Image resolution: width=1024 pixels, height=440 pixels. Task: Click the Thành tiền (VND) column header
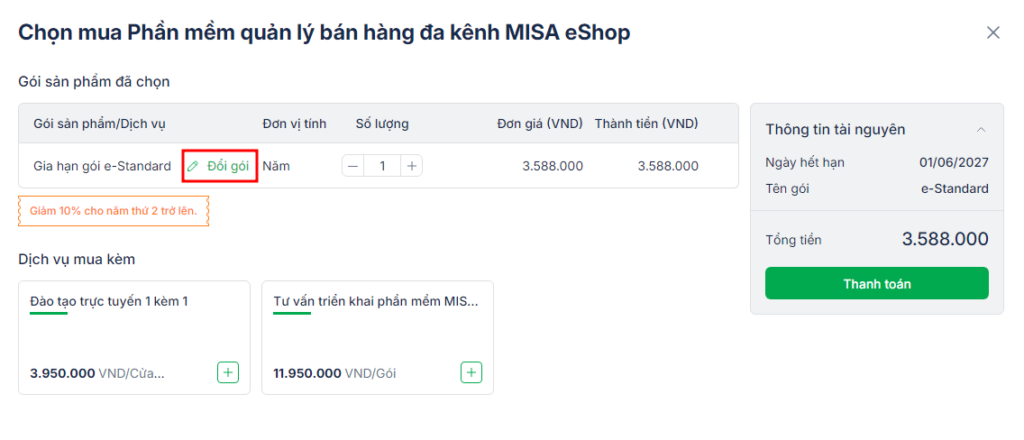point(646,123)
